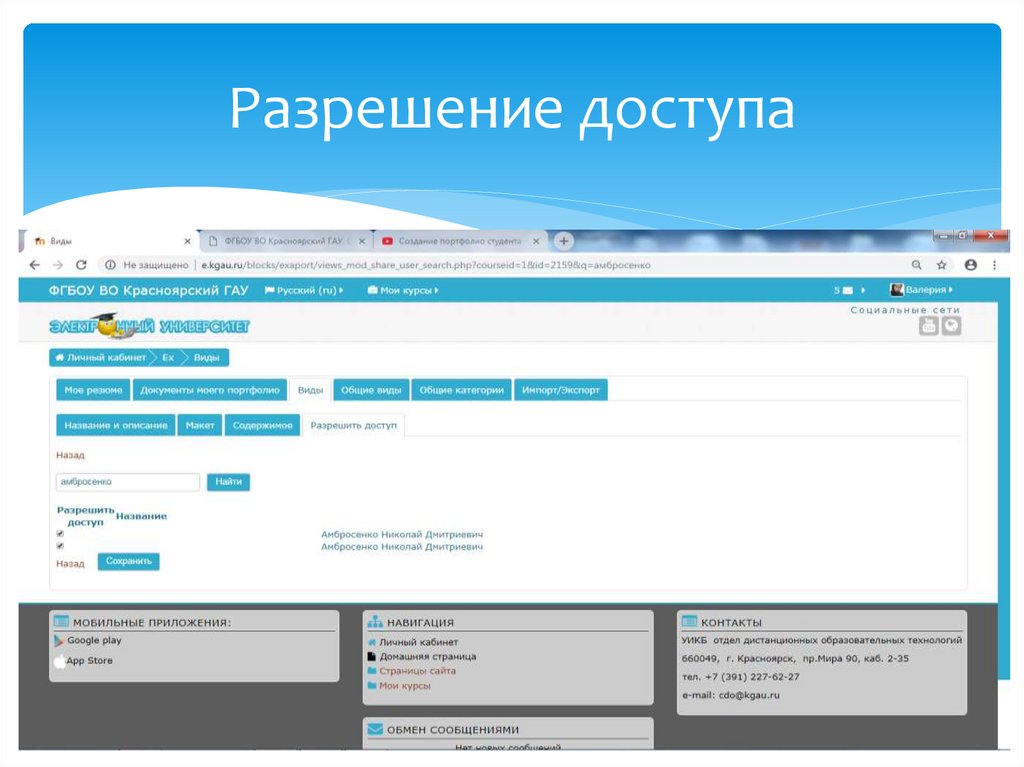Open the Импорт/Экспорт tab
The height and width of the screenshot is (767, 1024).
point(564,390)
